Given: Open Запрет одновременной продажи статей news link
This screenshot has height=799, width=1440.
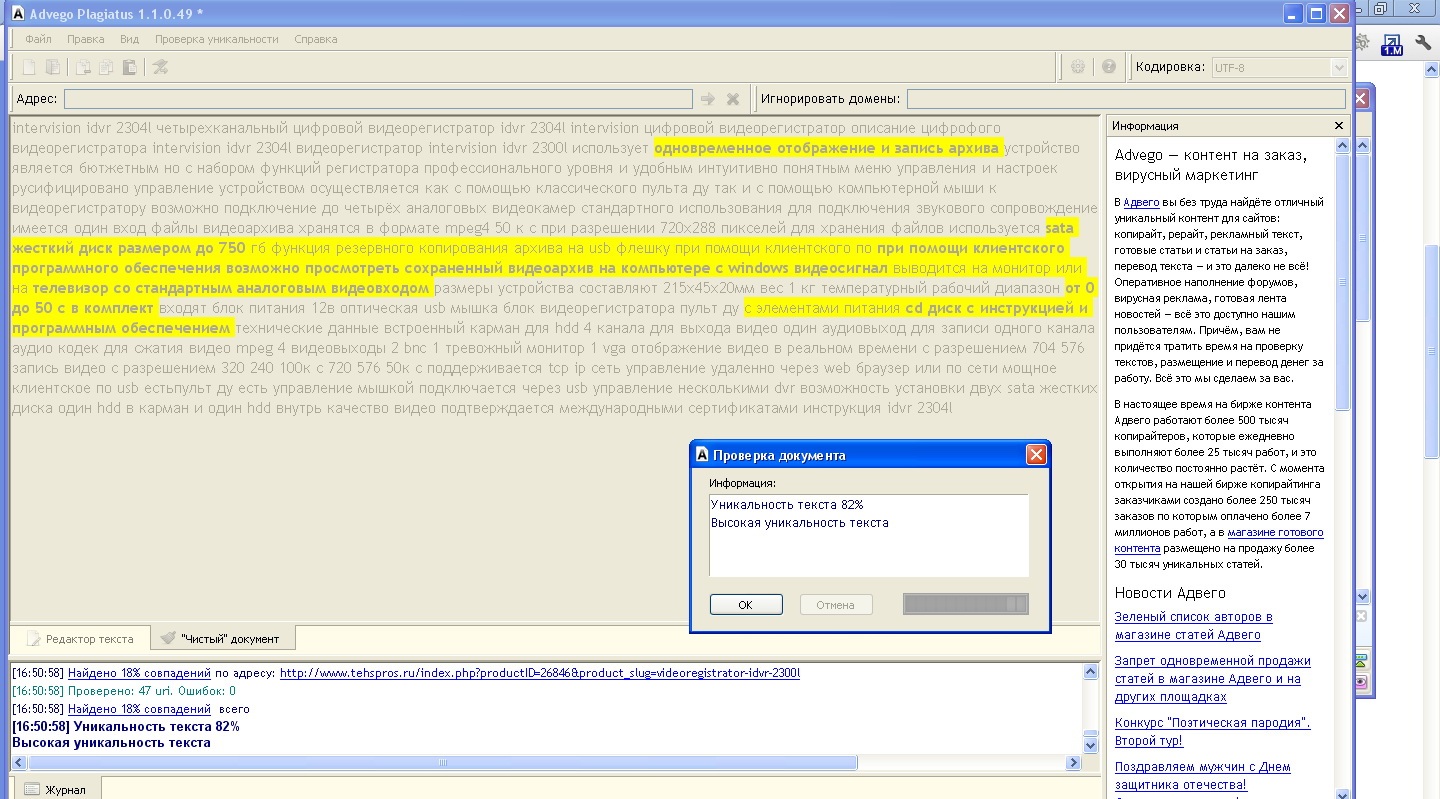Looking at the screenshot, I should coord(1213,678).
